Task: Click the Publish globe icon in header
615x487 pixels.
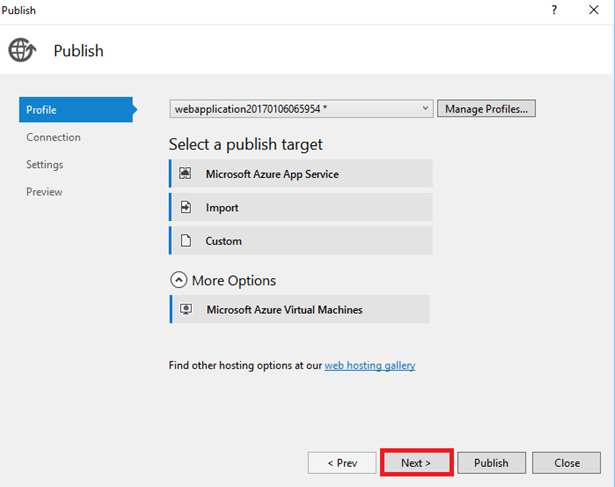Action: click(x=22, y=50)
